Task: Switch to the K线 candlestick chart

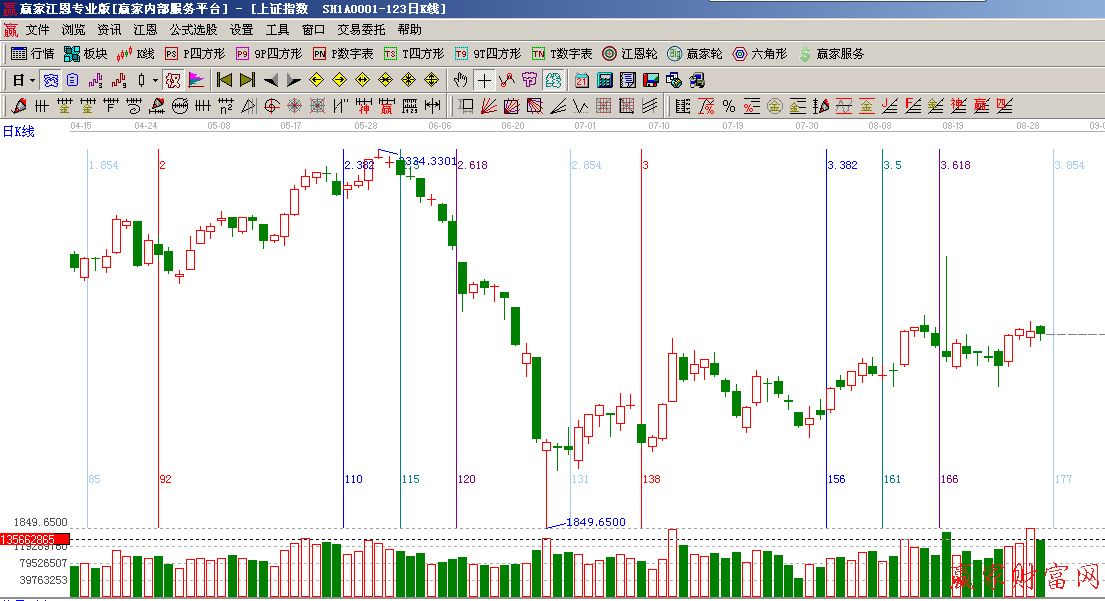Action: pyautogui.click(x=136, y=54)
